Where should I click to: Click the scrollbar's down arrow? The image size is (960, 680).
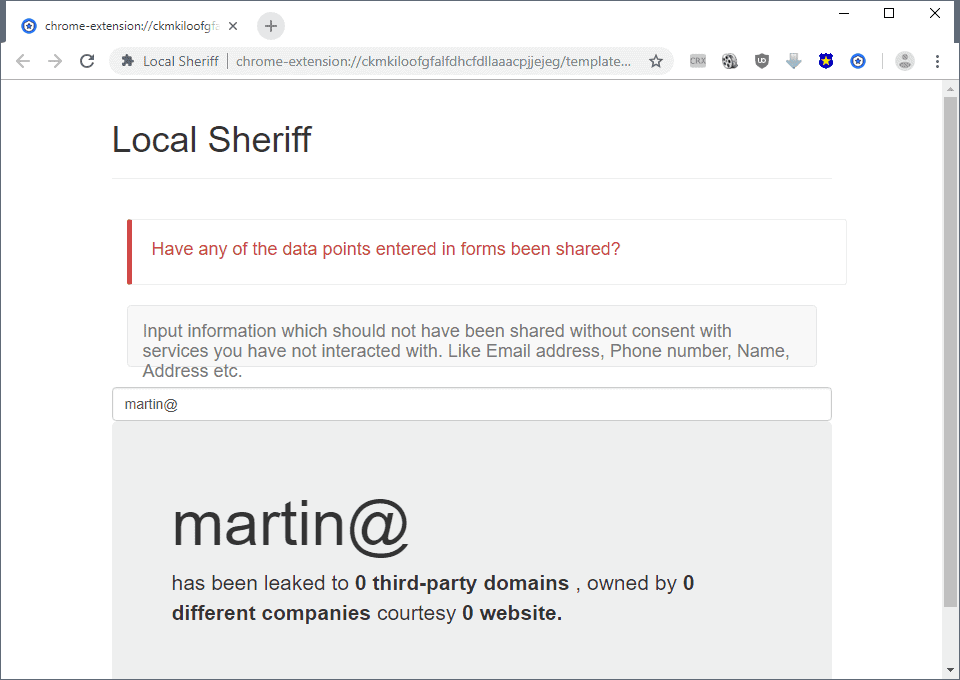click(x=951, y=669)
